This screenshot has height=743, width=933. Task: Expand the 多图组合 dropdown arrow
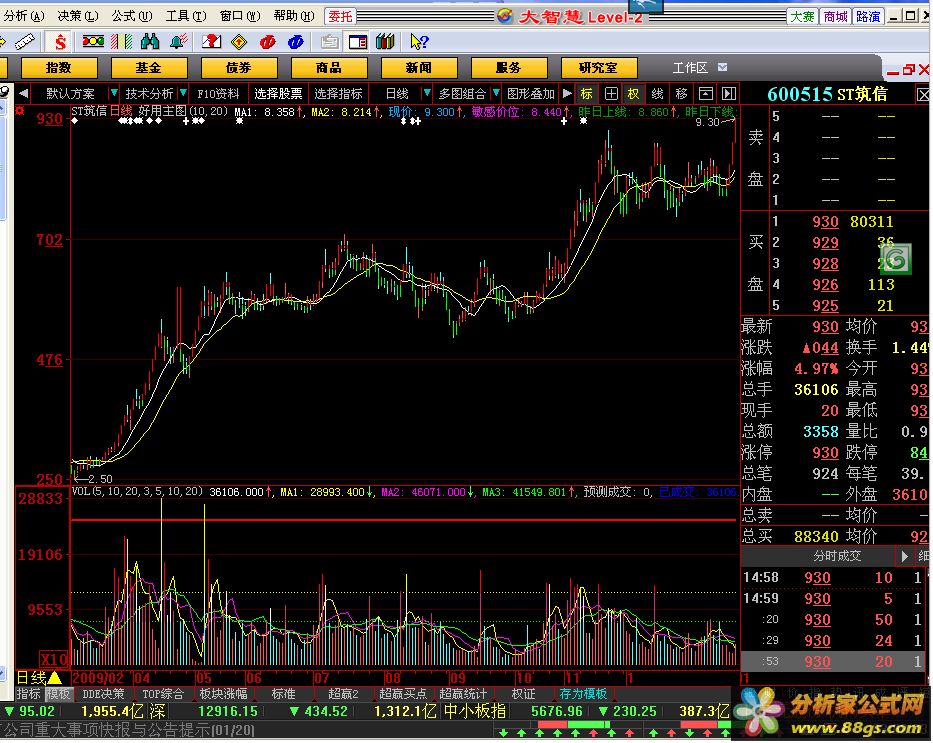pos(496,93)
